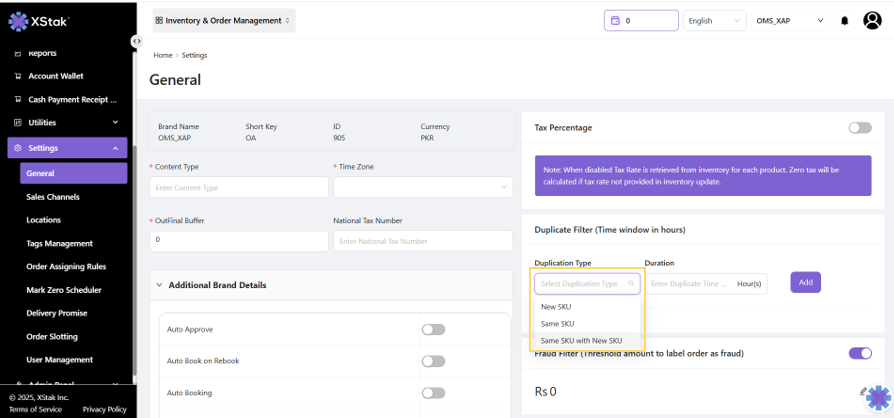894x418 pixels.
Task: Open the English language dropdown
Action: 714,20
